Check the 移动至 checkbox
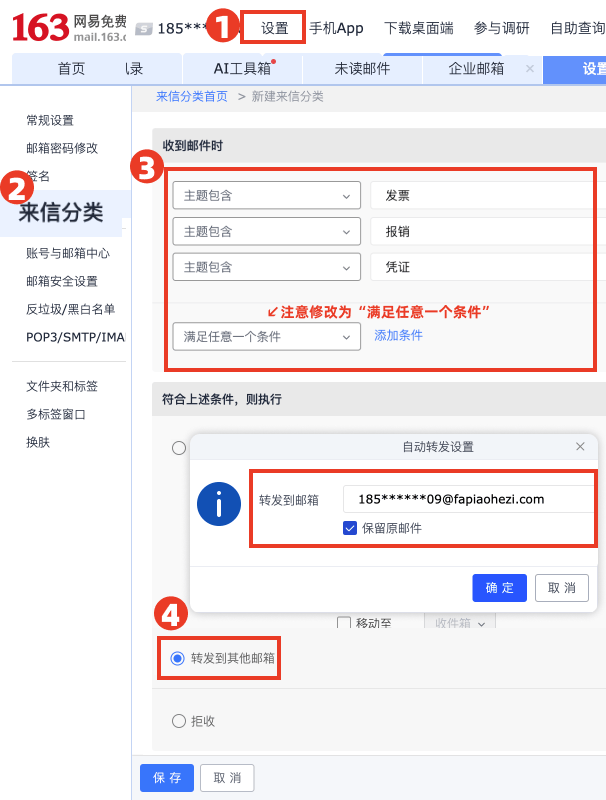 [344, 623]
